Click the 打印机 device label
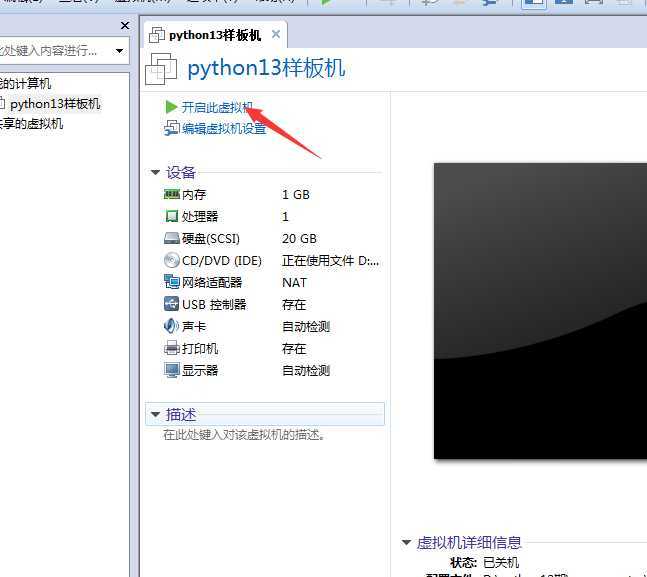Viewport: 647px width, 577px height. [x=200, y=349]
